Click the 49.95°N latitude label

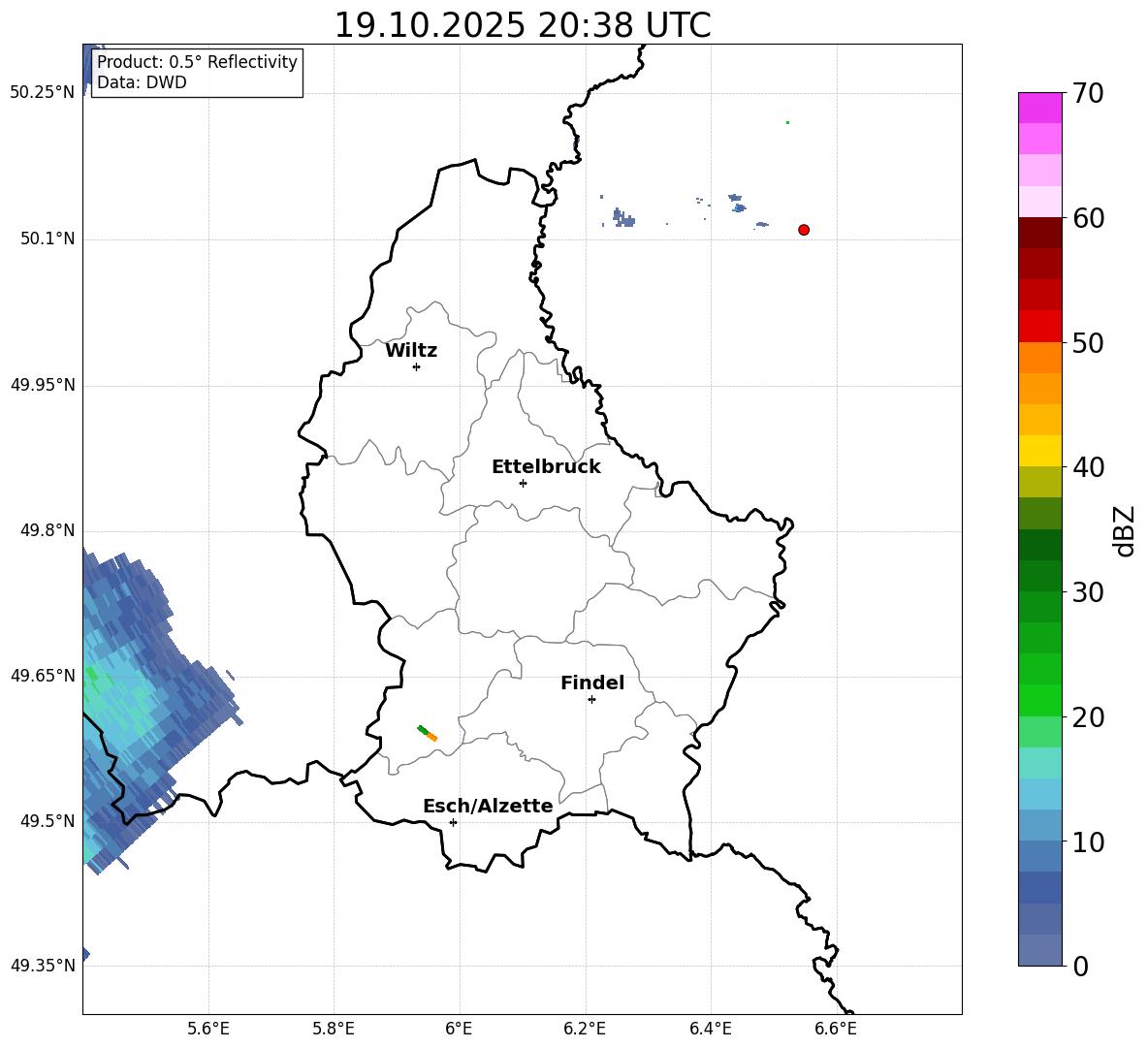click(43, 385)
